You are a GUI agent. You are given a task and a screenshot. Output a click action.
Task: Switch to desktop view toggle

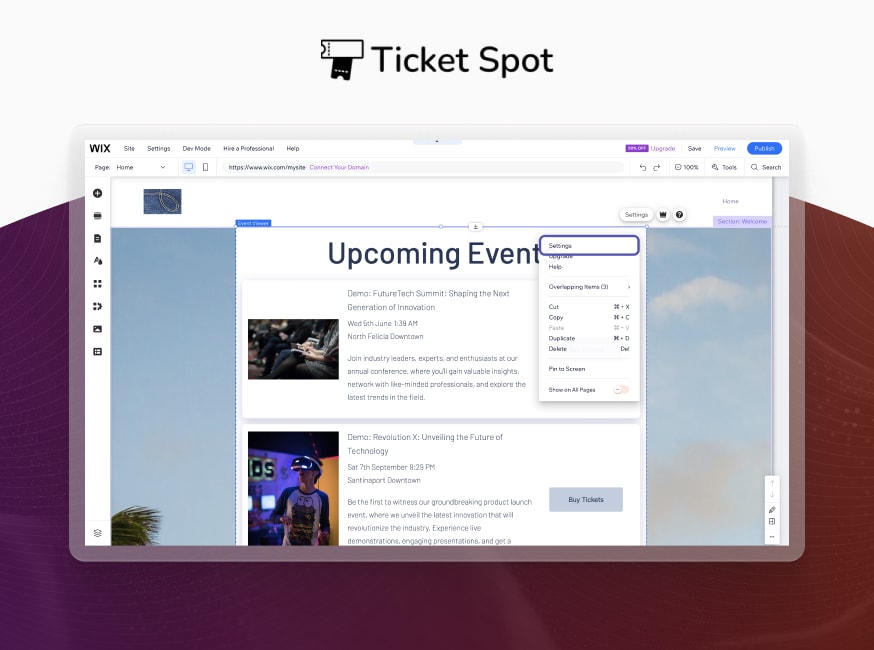tap(188, 167)
